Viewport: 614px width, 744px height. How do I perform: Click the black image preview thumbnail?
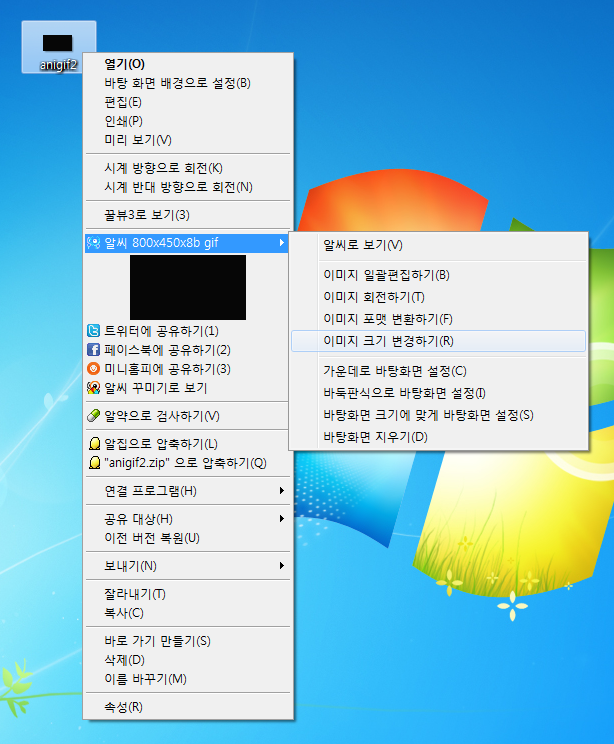coord(188,288)
